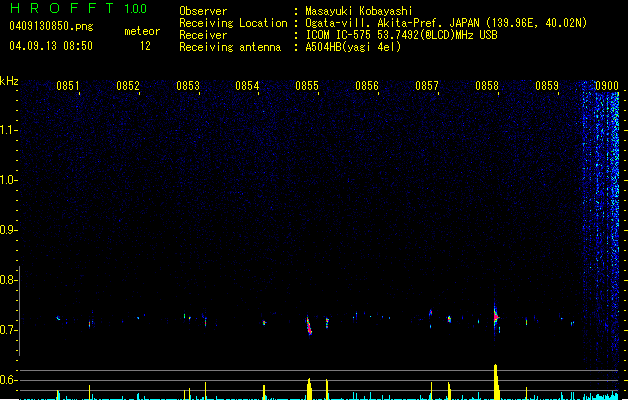Click the Observer label
The height and width of the screenshot is (400, 629).
click(x=203, y=11)
